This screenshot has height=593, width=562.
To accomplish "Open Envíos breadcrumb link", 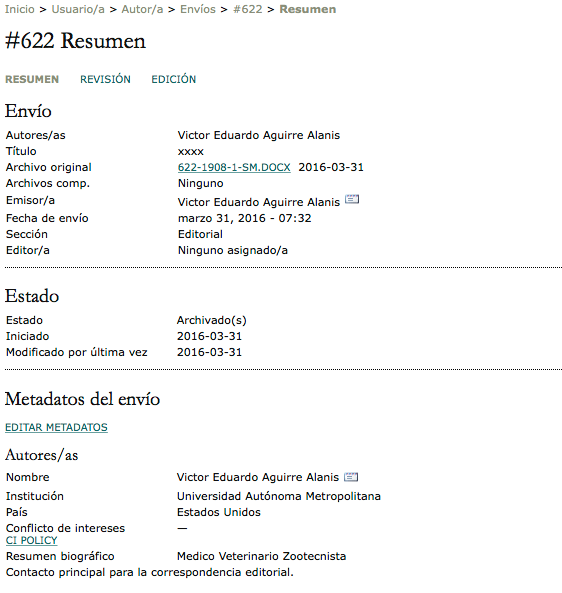I will point(198,9).
